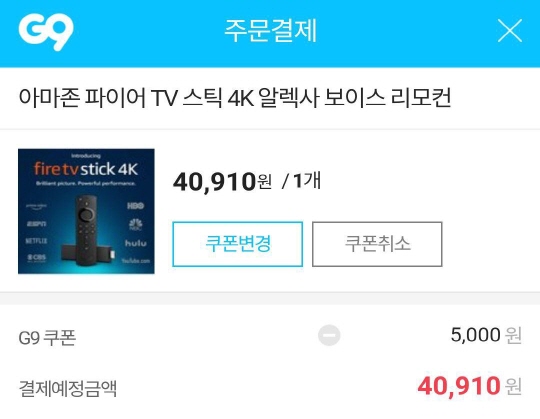Select the 주문결제 header title
540x419 pixels.
pyautogui.click(x=270, y=31)
